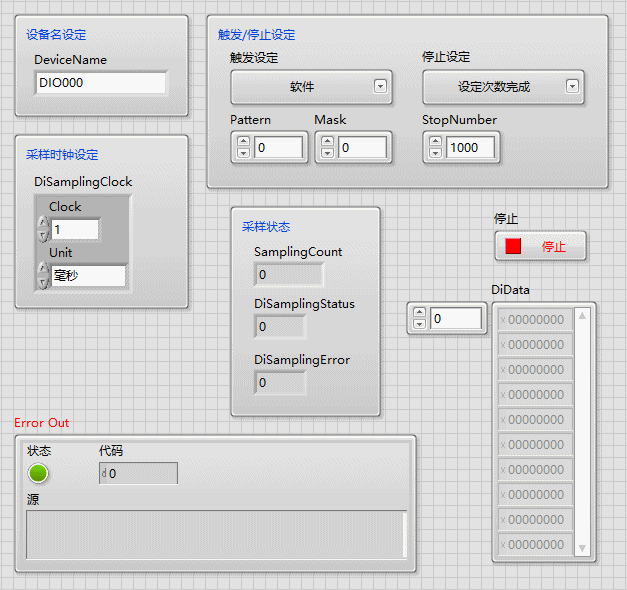
Task: Step the Unit selector down from 毫秒
Action: [x=42, y=283]
